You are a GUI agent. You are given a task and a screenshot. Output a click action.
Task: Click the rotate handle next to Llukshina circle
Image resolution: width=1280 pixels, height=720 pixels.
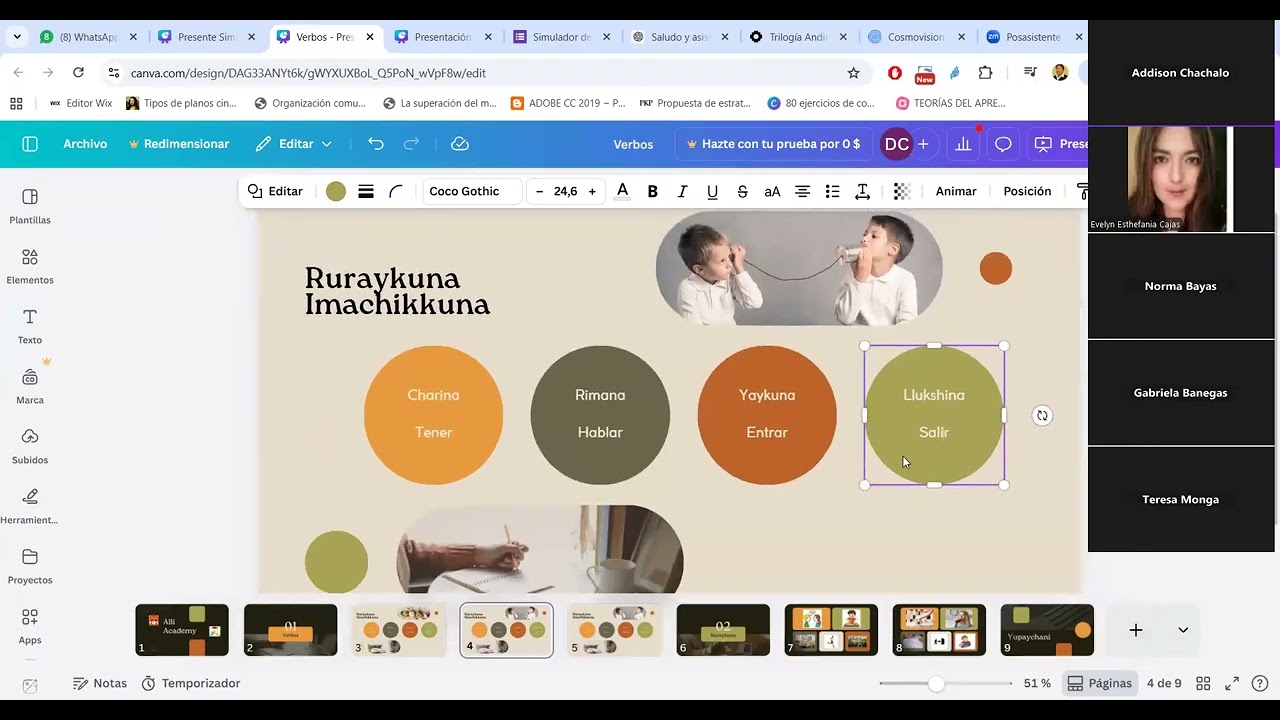[1042, 415]
